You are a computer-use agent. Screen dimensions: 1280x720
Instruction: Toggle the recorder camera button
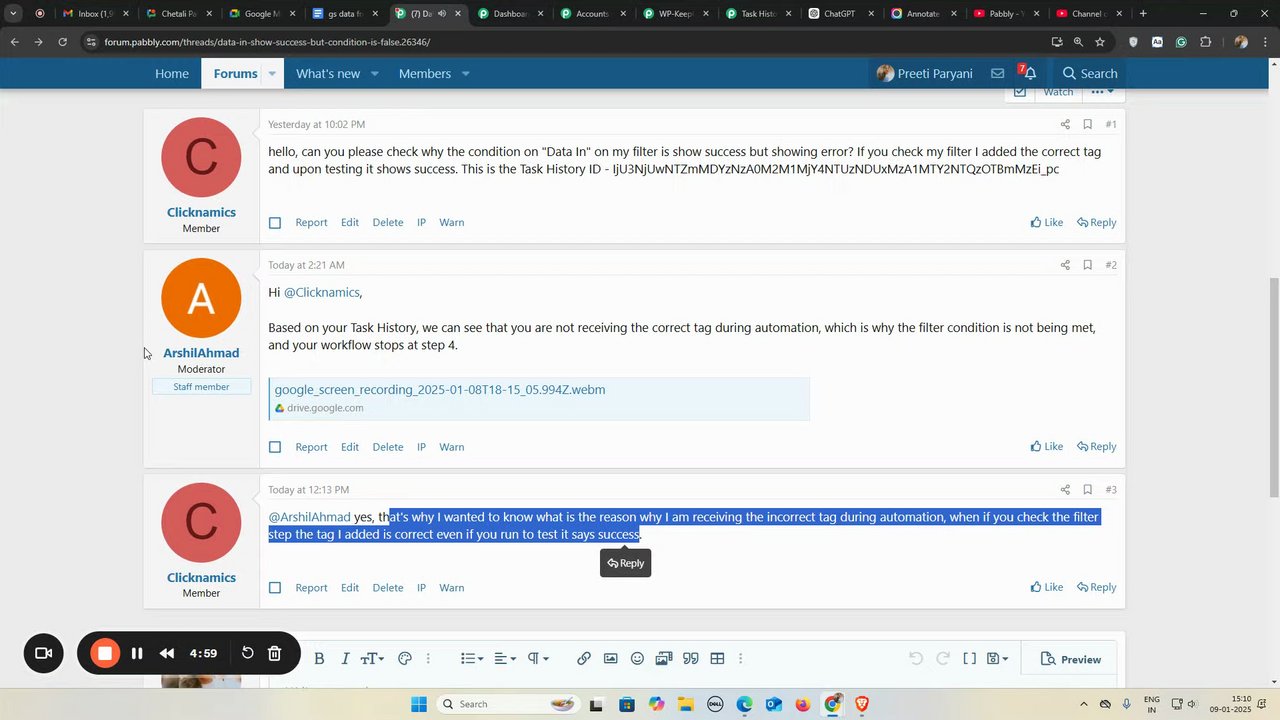click(44, 654)
